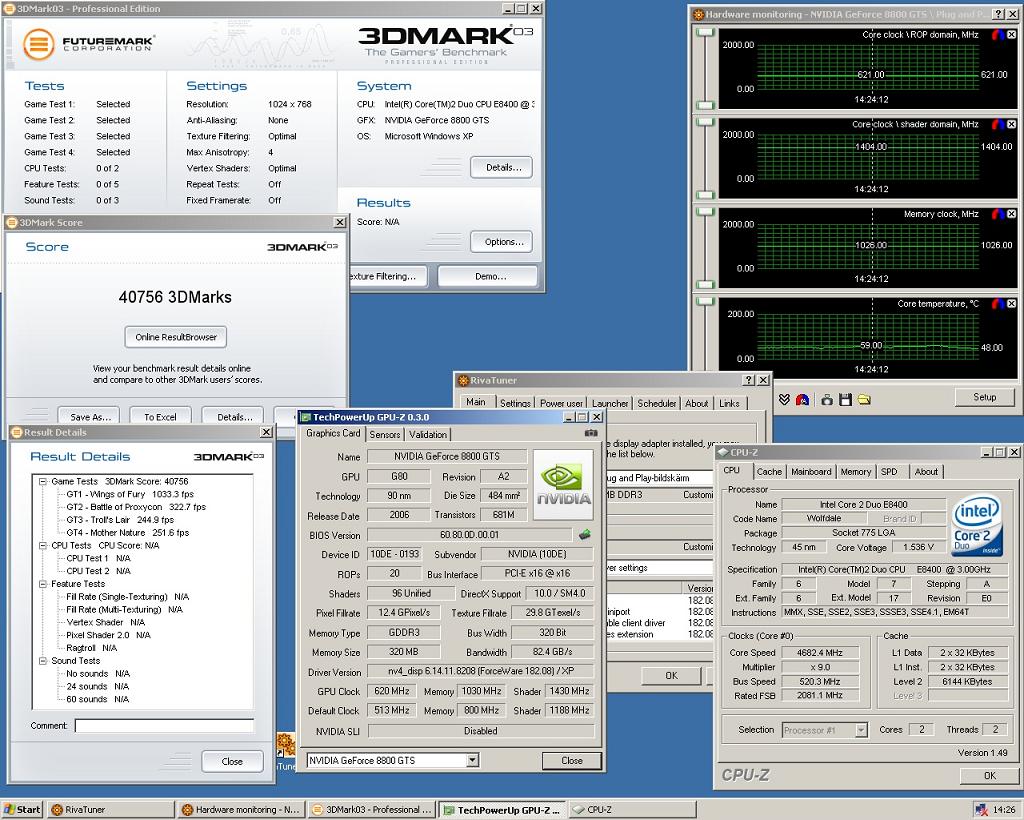Click 3DMark03 Demo button
The height and width of the screenshot is (820, 1024).
point(488,276)
